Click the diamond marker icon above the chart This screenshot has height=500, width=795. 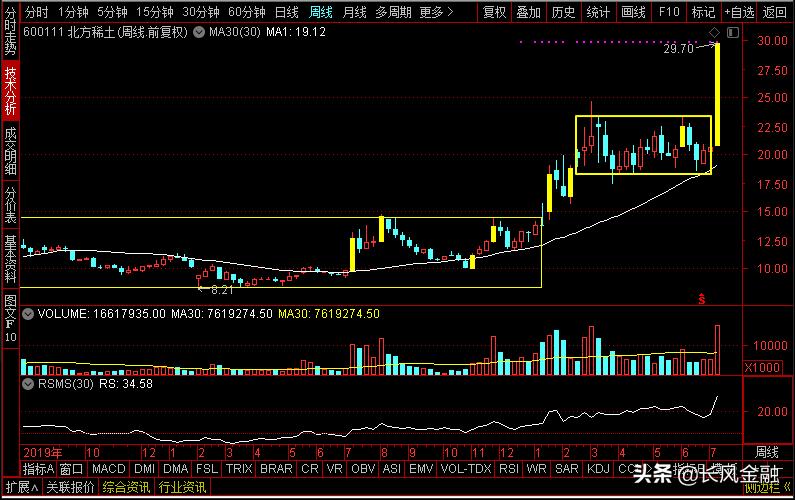714,32
